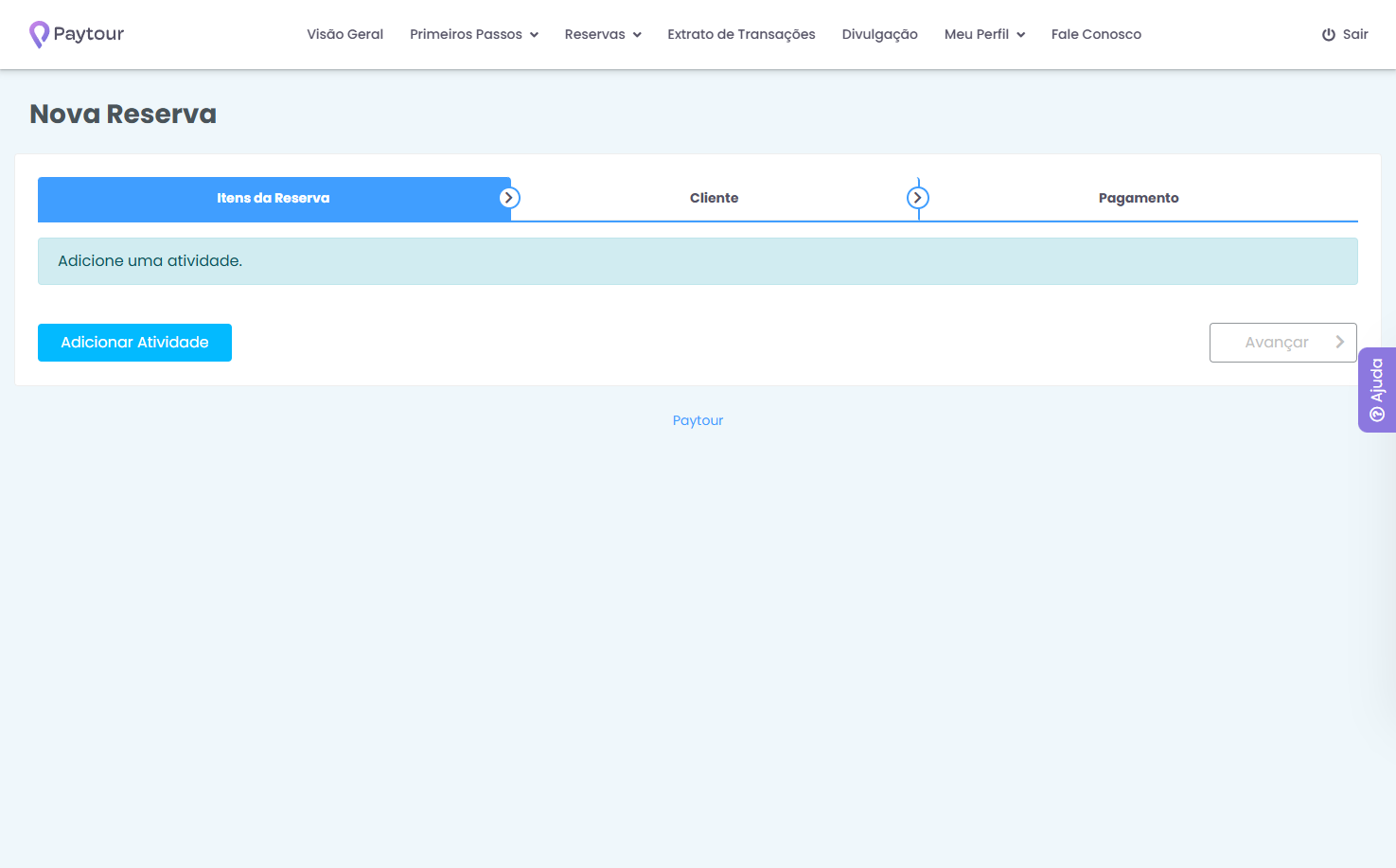1396x868 pixels.
Task: Click the chevron icon in the Avançar button
Action: [x=1339, y=342]
